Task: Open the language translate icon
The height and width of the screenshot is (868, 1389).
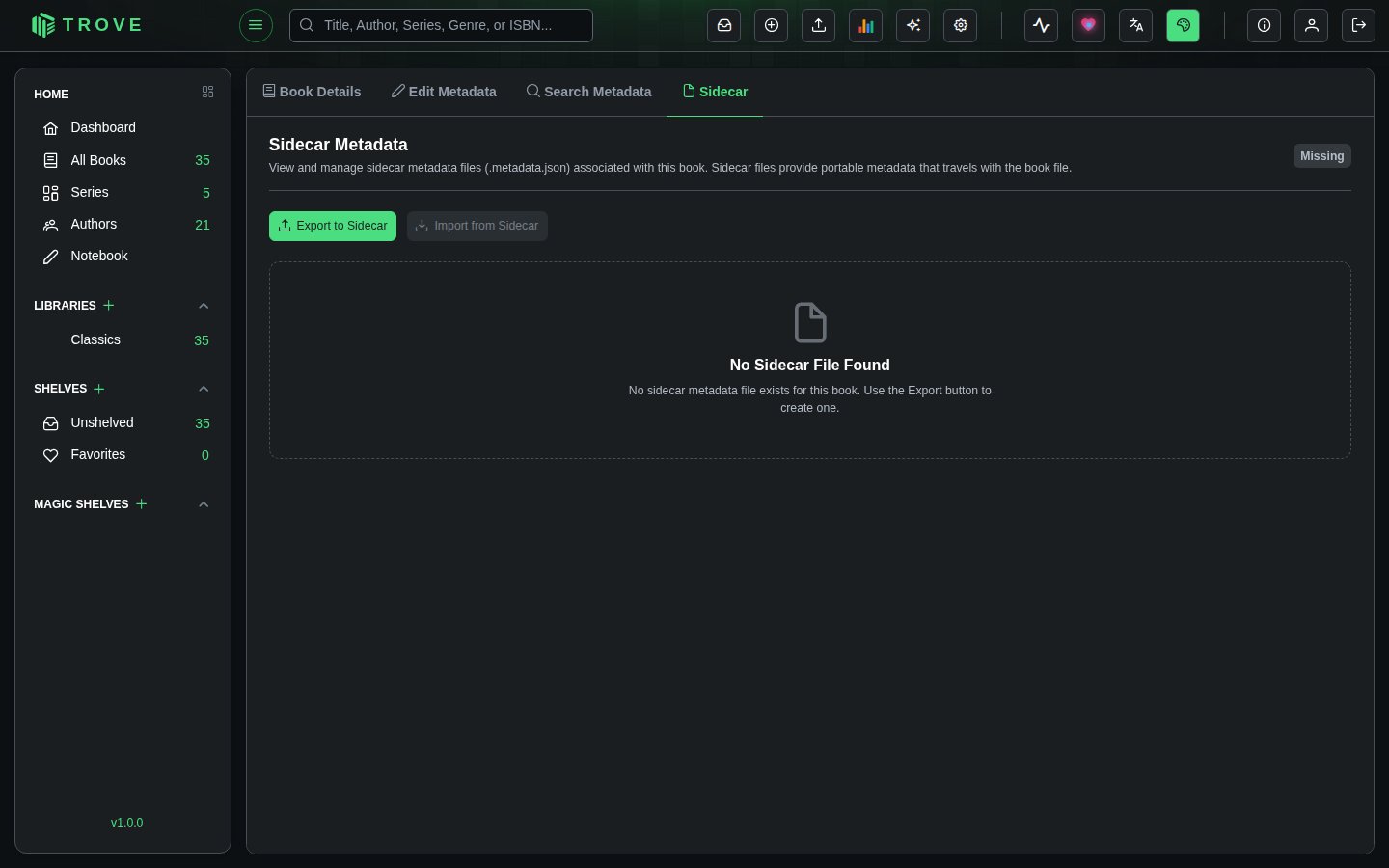Action: (1136, 25)
